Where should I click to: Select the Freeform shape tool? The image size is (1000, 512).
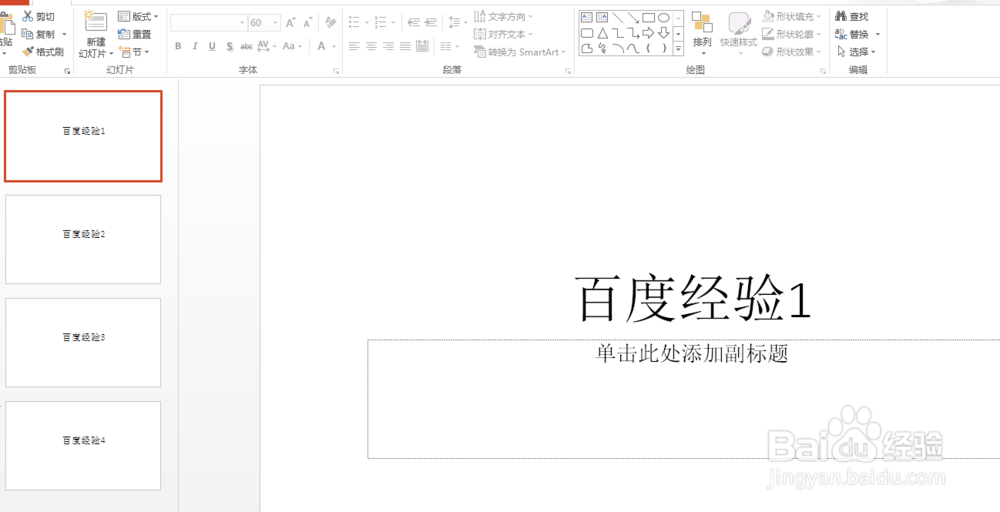coord(587,48)
